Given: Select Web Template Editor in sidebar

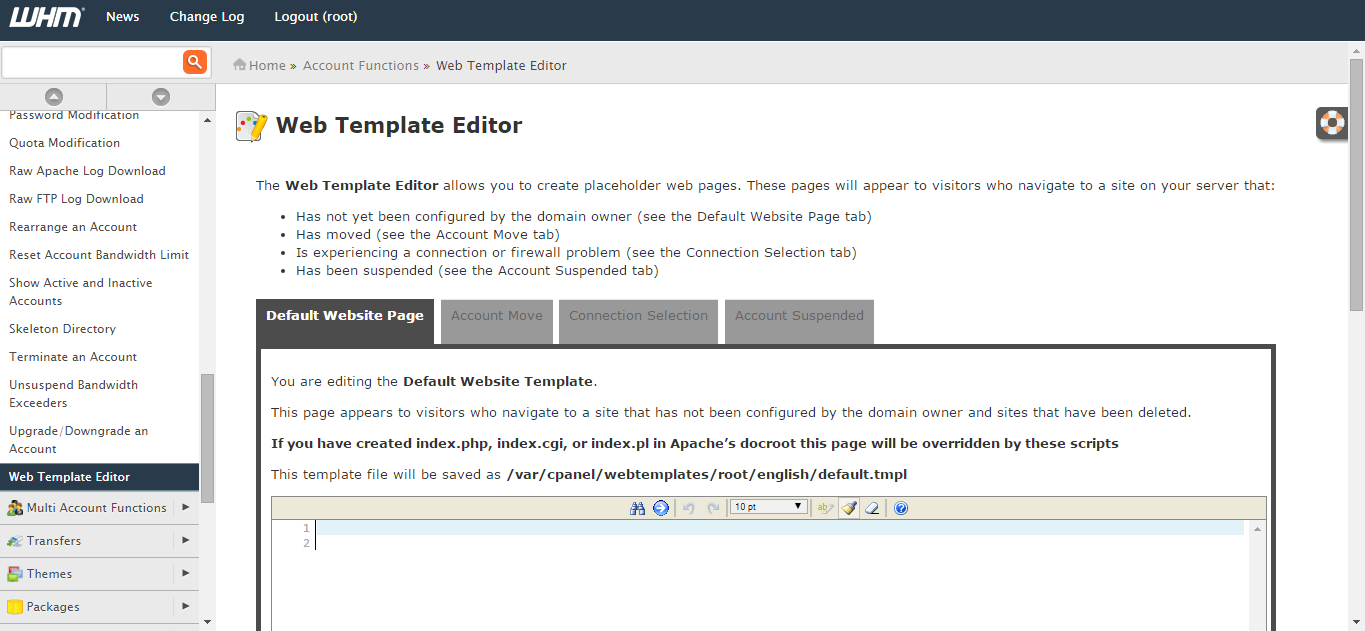Looking at the screenshot, I should (100, 477).
